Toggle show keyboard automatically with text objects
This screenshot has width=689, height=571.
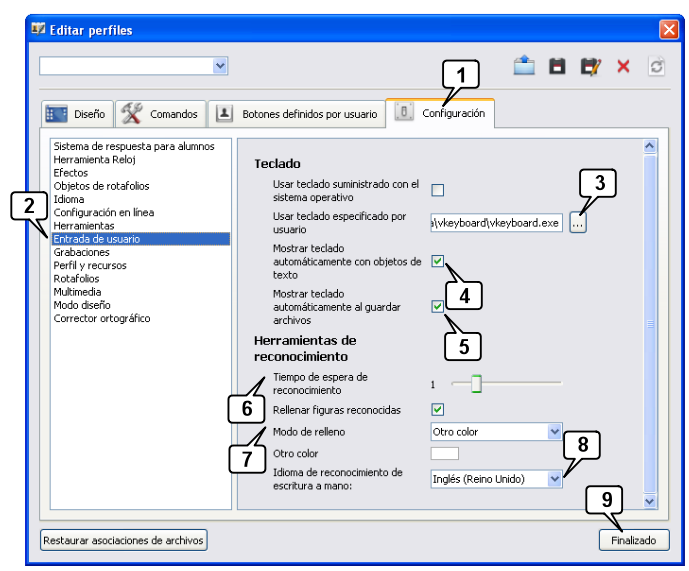(x=437, y=261)
